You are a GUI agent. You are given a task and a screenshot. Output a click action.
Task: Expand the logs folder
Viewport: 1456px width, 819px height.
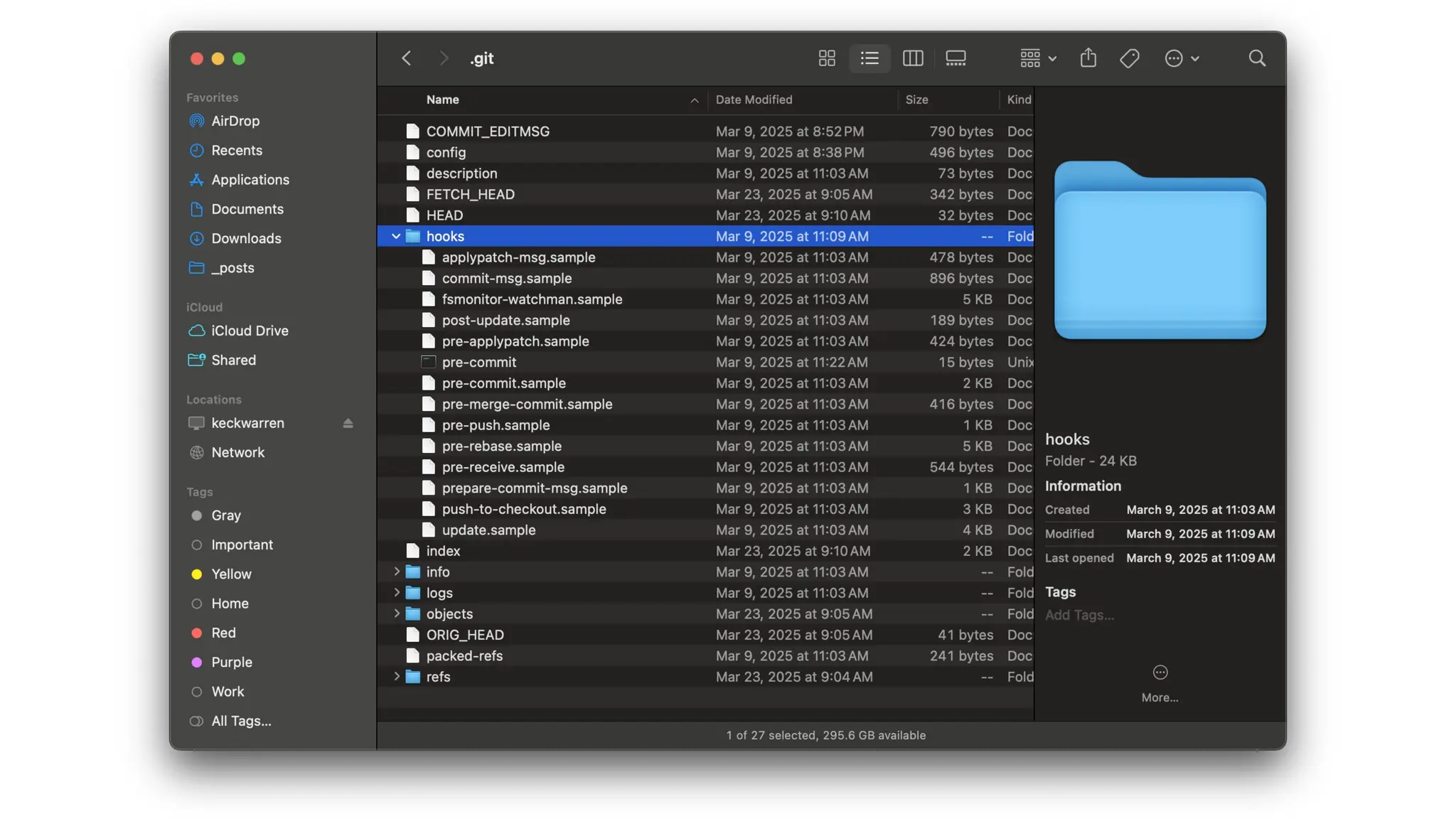pyautogui.click(x=396, y=593)
